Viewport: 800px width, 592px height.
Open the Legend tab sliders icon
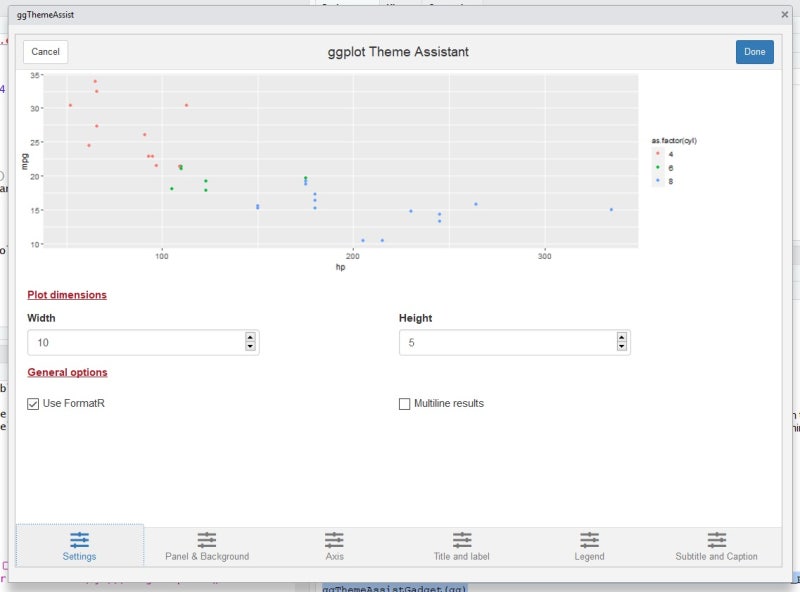589,539
